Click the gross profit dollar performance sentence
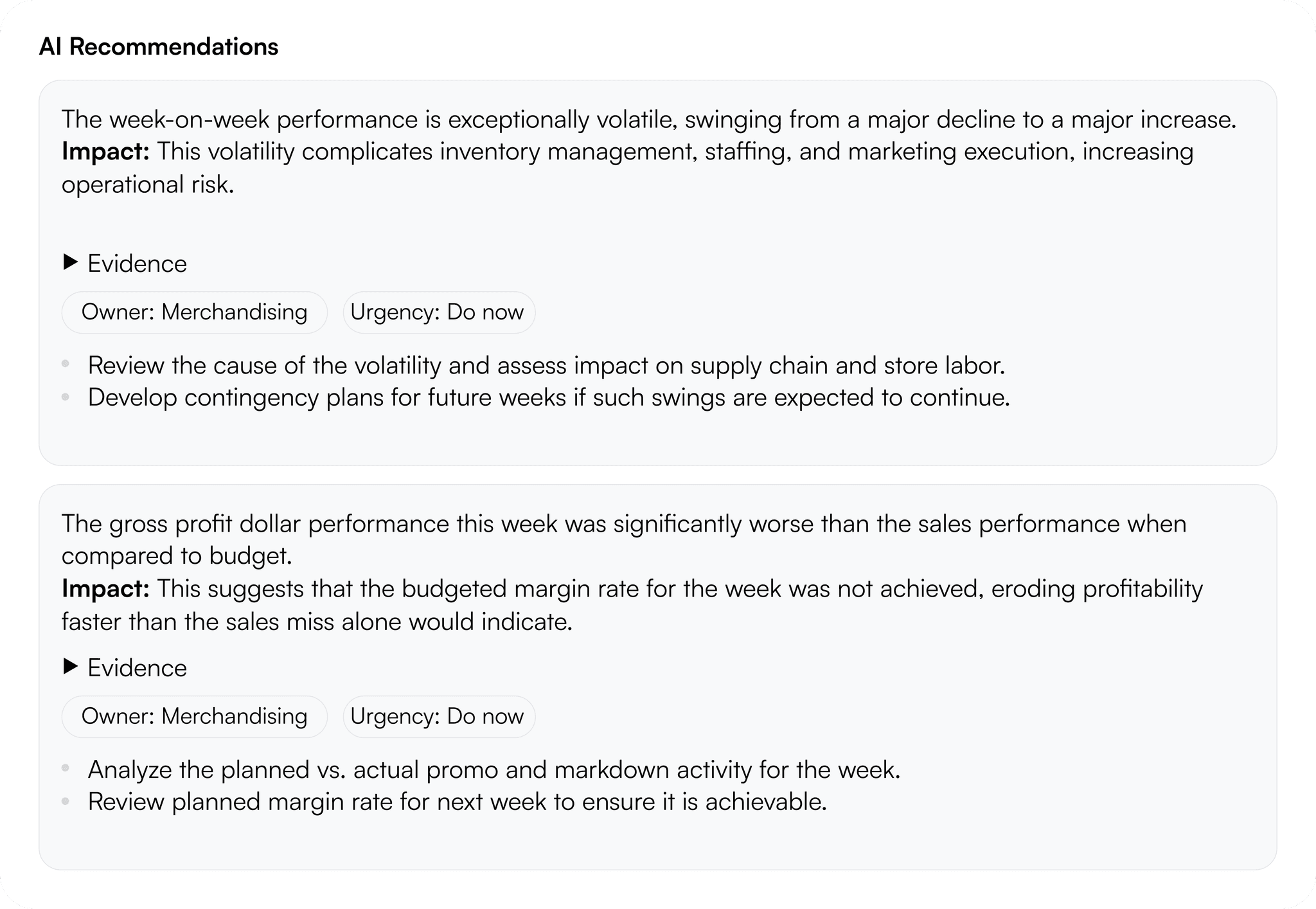Viewport: 1316px width, 909px height. [x=623, y=524]
